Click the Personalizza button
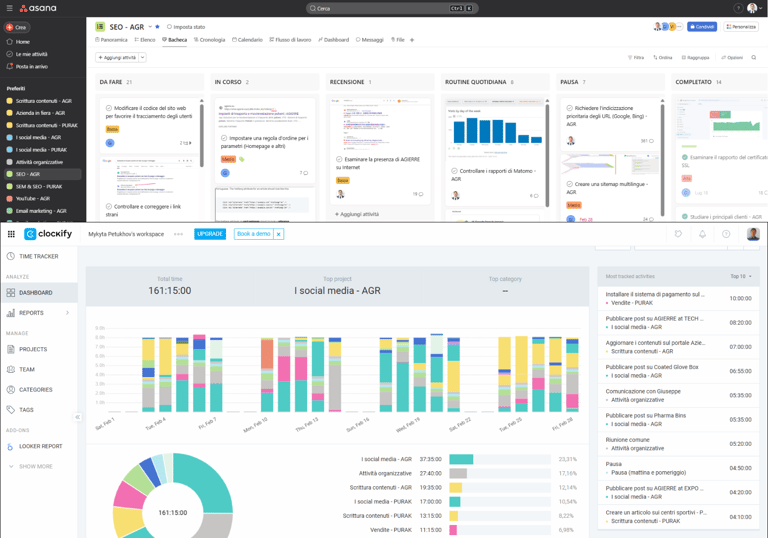The image size is (768, 538). point(741,26)
